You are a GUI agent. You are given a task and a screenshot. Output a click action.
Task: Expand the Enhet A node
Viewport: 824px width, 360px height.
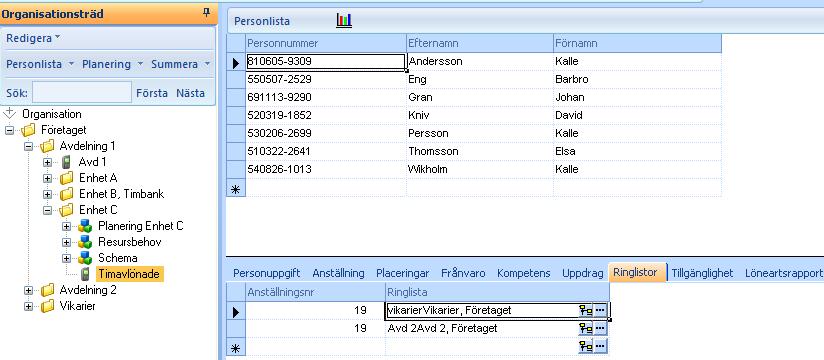point(48,178)
